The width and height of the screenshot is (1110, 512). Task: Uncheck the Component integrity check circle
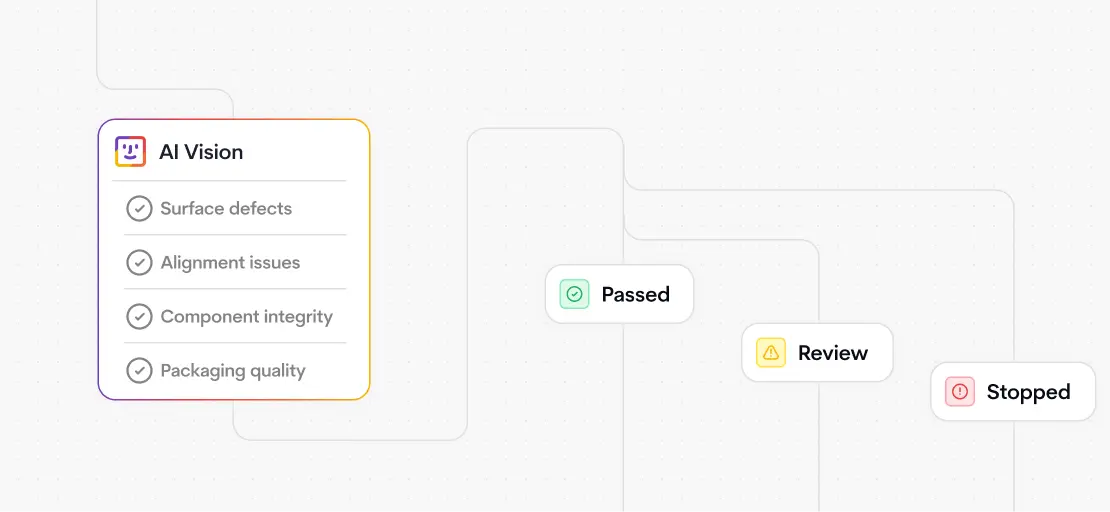(139, 317)
